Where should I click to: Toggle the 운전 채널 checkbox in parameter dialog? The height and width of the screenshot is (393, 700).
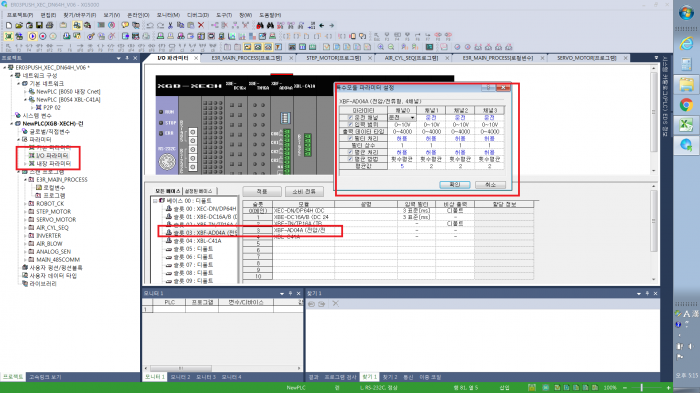click(x=350, y=117)
